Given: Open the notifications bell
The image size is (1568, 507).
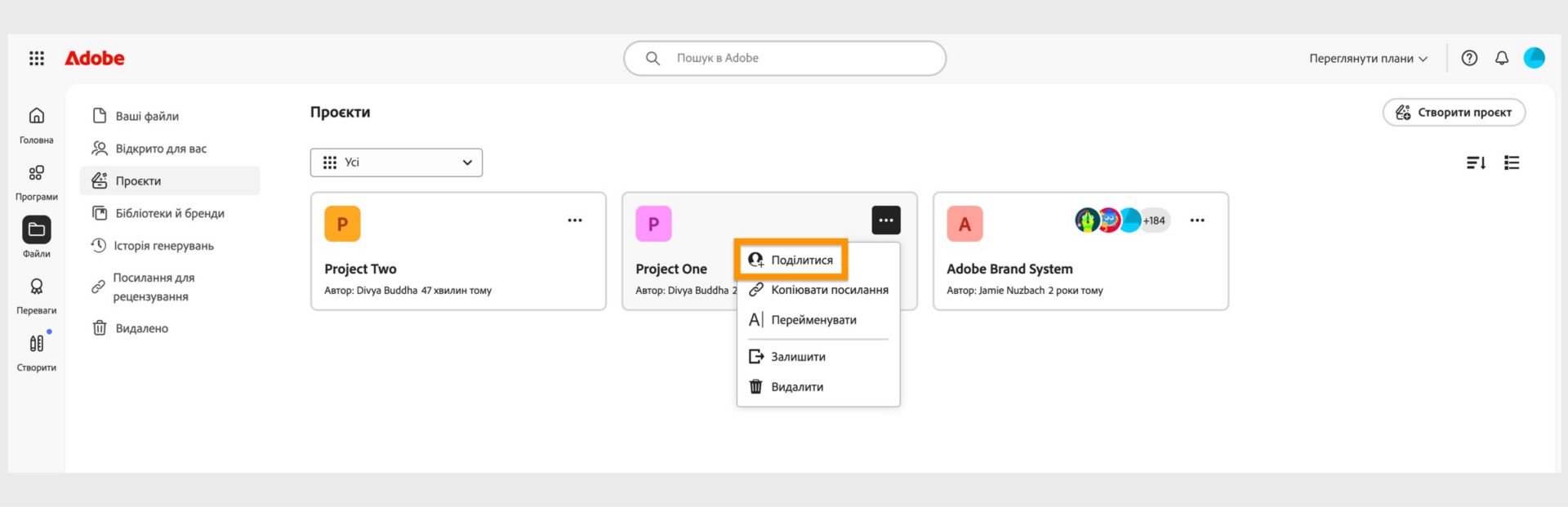Looking at the screenshot, I should (x=1502, y=58).
